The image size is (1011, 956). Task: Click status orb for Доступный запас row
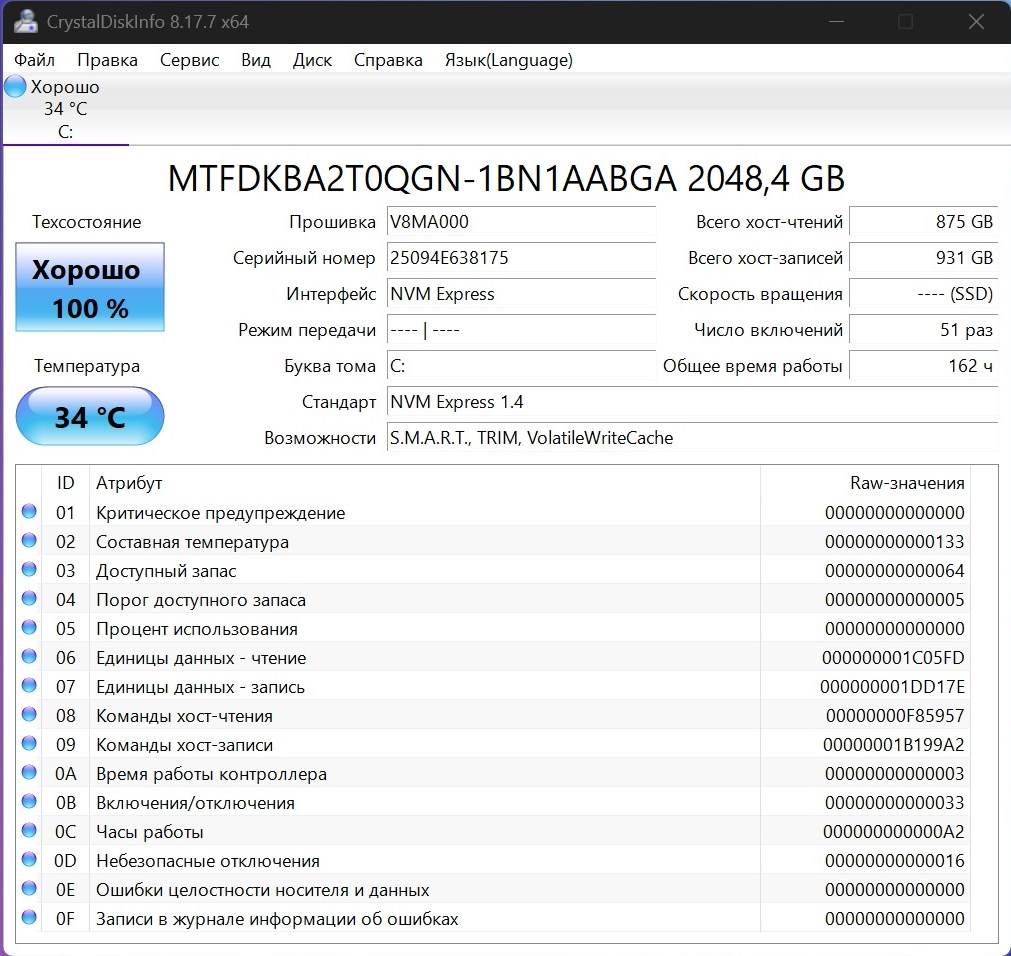[x=29, y=570]
